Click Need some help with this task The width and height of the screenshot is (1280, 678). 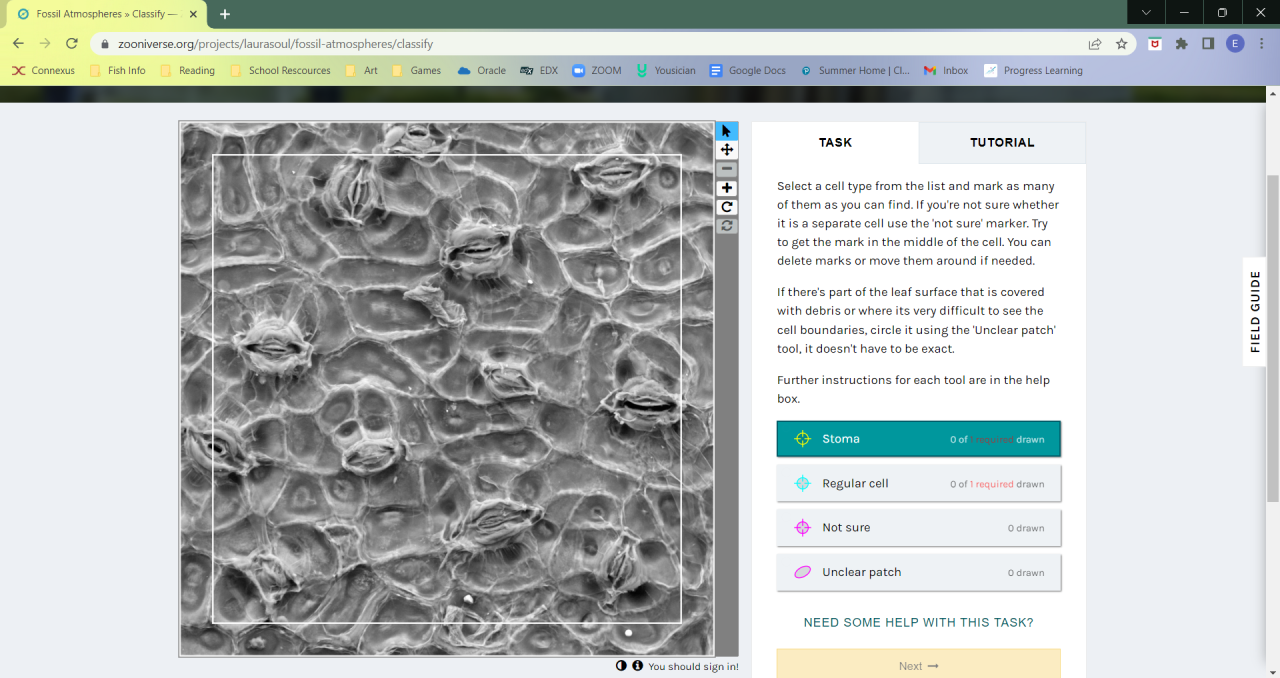point(918,622)
